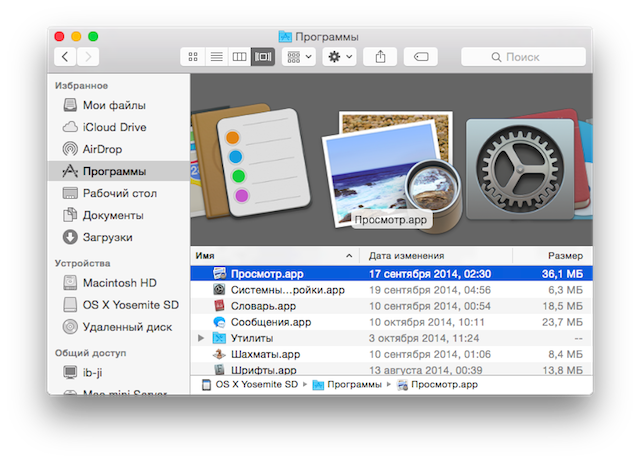The width and height of the screenshot is (640, 462).
Task: Select the Просмотр.app row in list
Action: pos(391,274)
